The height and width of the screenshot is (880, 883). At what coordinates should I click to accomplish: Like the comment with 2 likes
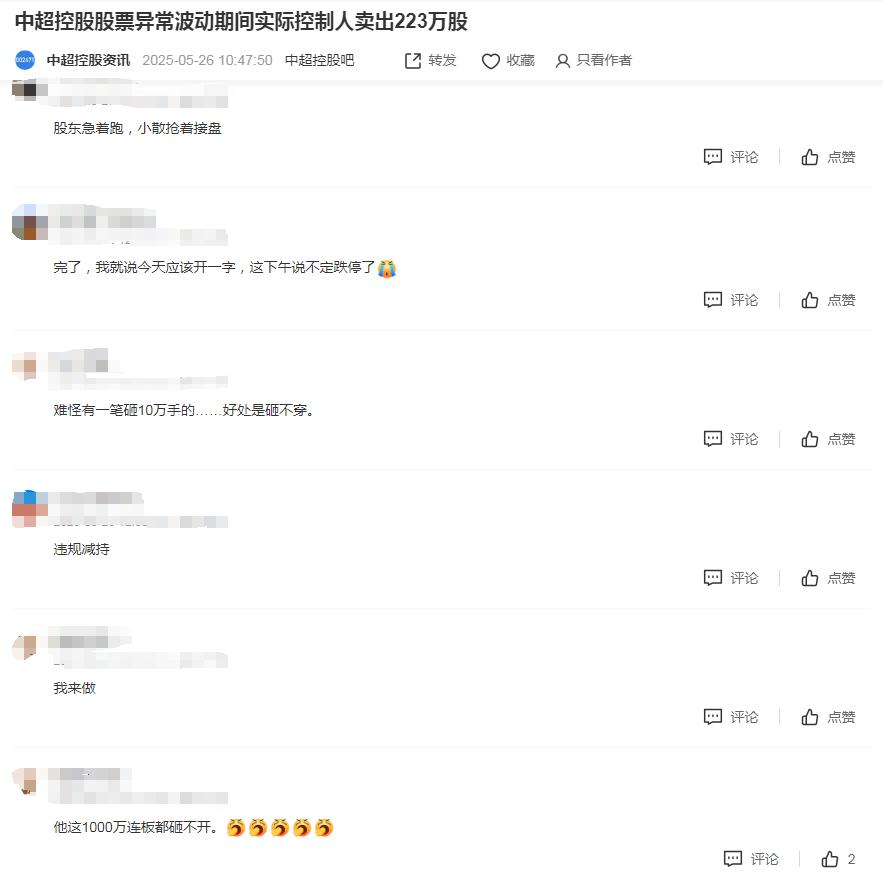[839, 859]
